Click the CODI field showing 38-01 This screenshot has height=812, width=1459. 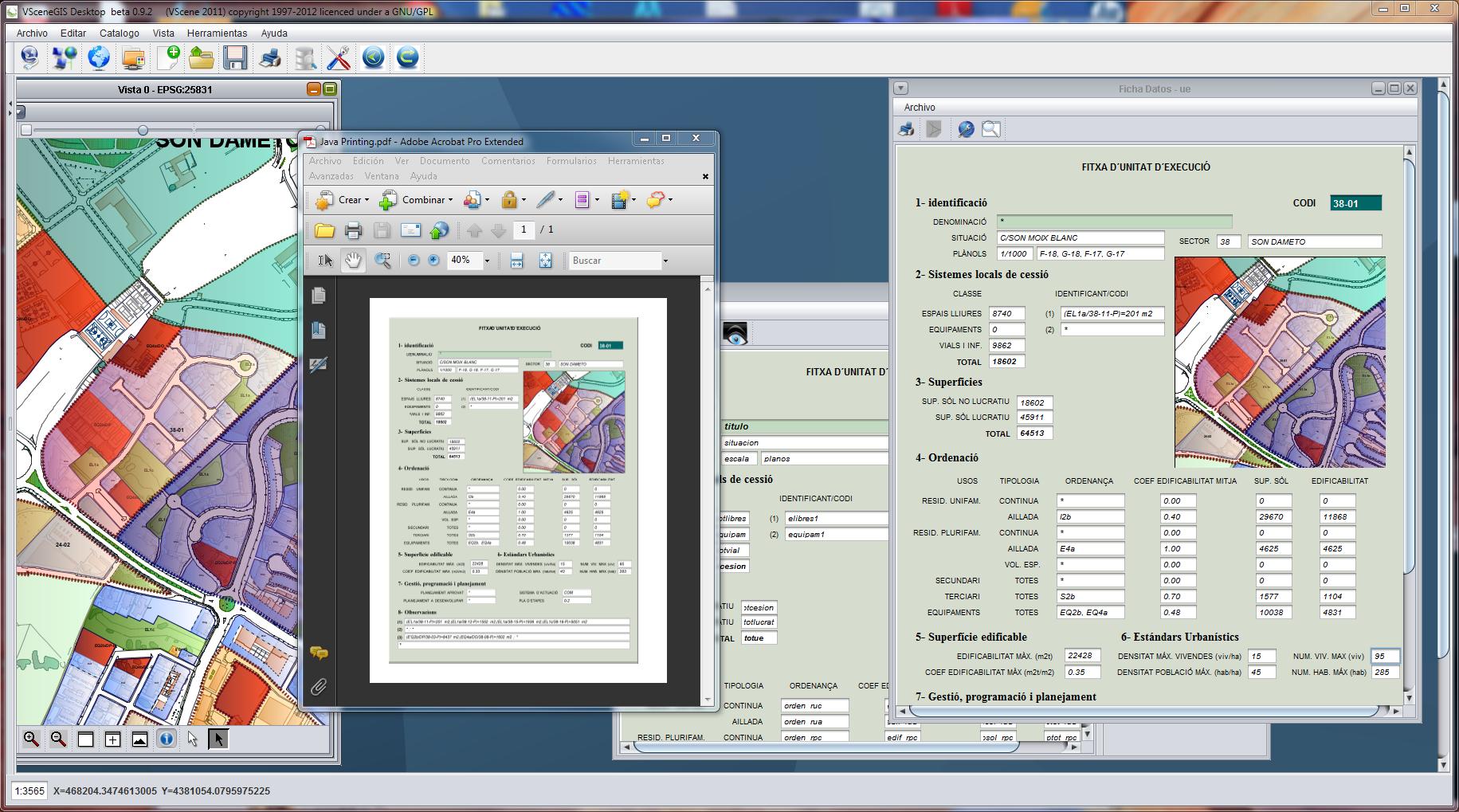pos(1356,203)
